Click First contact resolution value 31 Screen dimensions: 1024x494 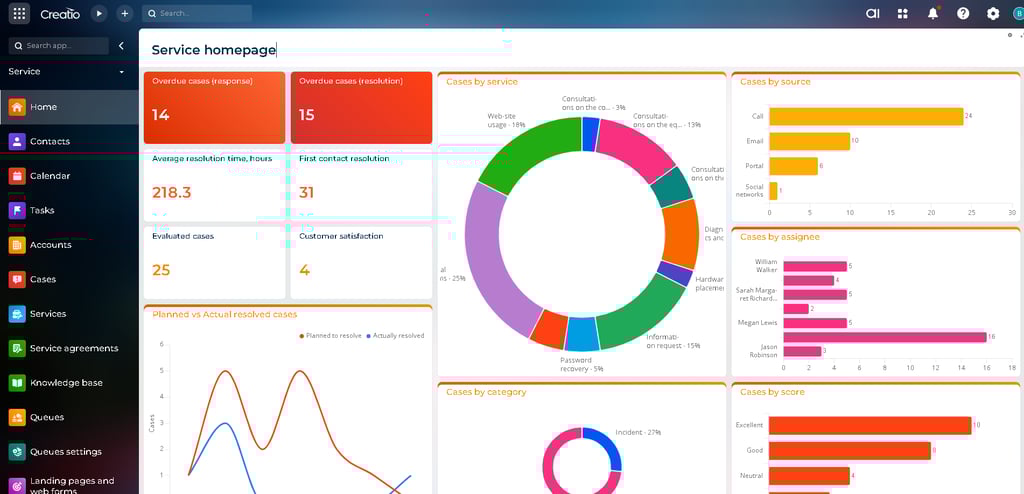point(307,193)
